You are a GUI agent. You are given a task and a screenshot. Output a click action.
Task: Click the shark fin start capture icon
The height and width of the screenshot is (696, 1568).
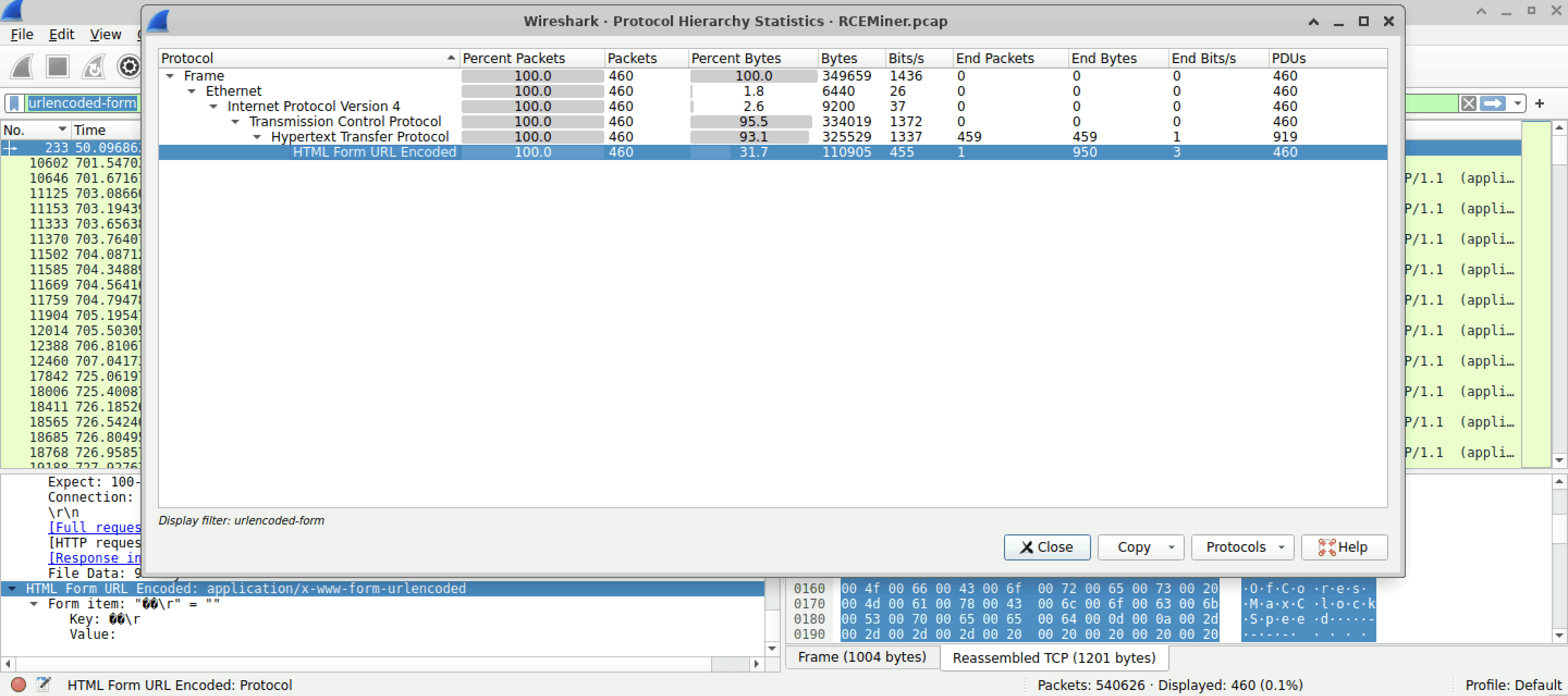click(x=22, y=67)
